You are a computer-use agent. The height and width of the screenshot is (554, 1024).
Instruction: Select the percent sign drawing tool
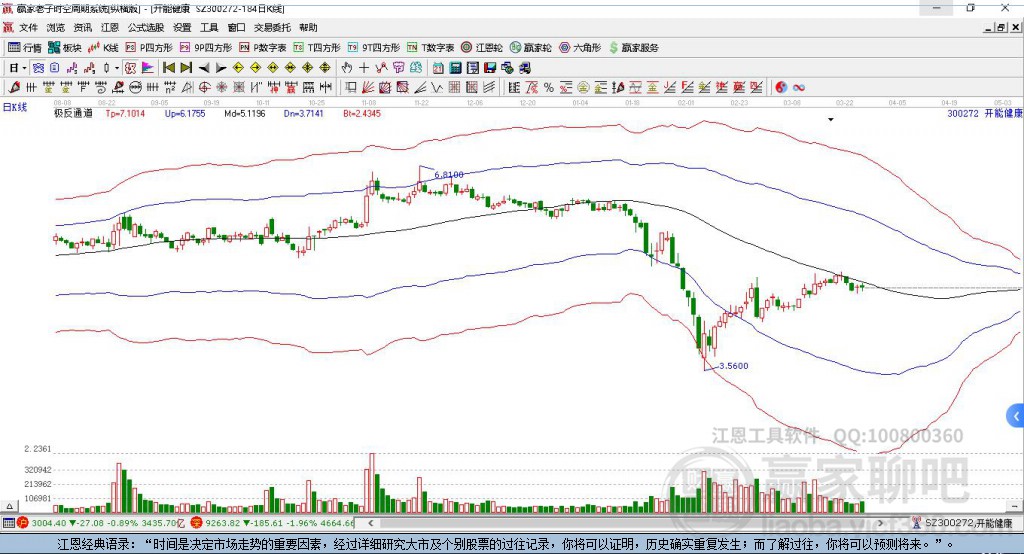click(x=549, y=87)
